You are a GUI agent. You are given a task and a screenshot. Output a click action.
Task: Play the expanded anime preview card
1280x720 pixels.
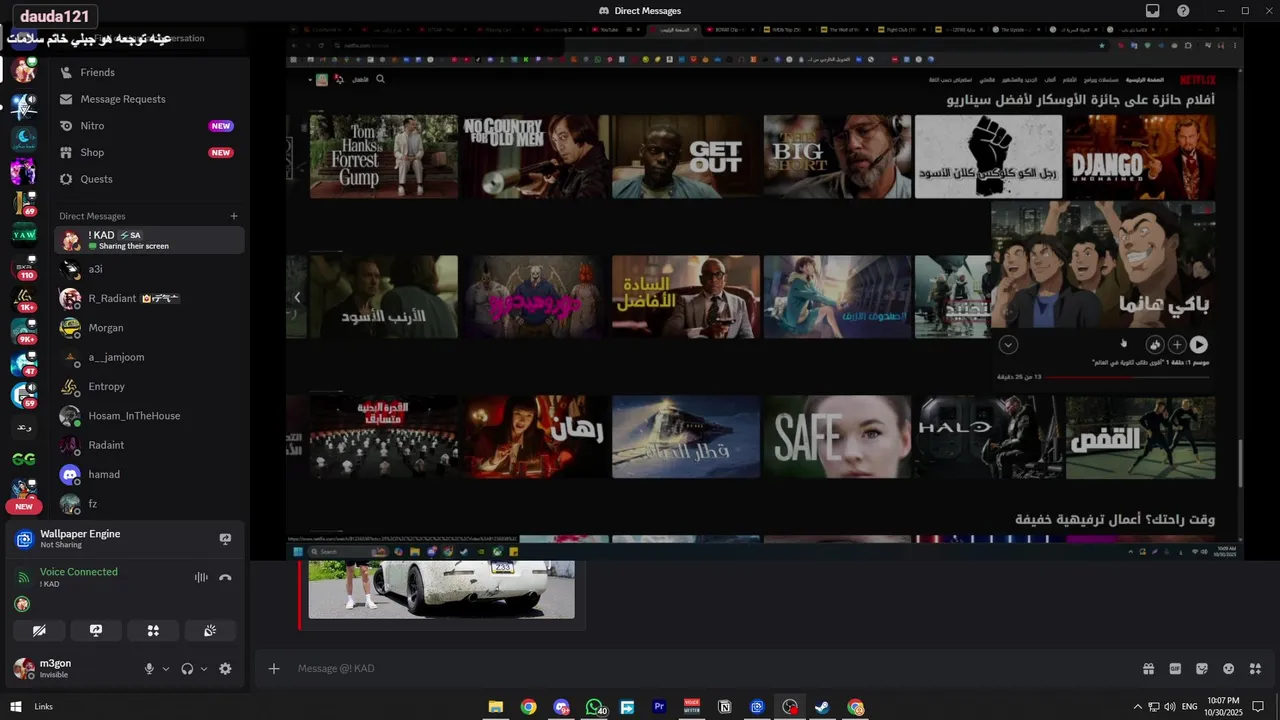(x=1198, y=344)
